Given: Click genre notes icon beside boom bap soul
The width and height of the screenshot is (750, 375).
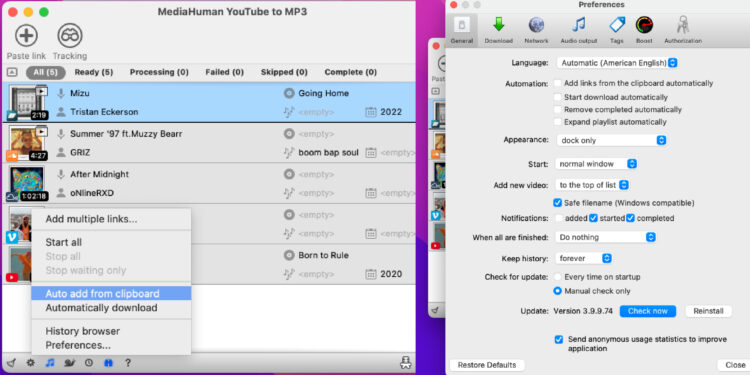Looking at the screenshot, I should click(x=288, y=153).
